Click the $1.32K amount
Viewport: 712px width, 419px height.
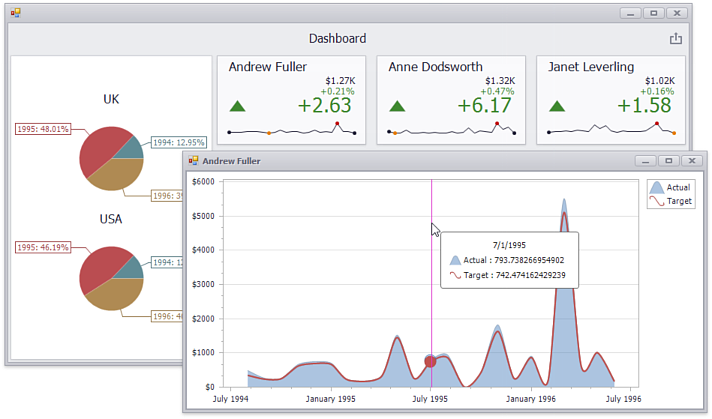(500, 81)
